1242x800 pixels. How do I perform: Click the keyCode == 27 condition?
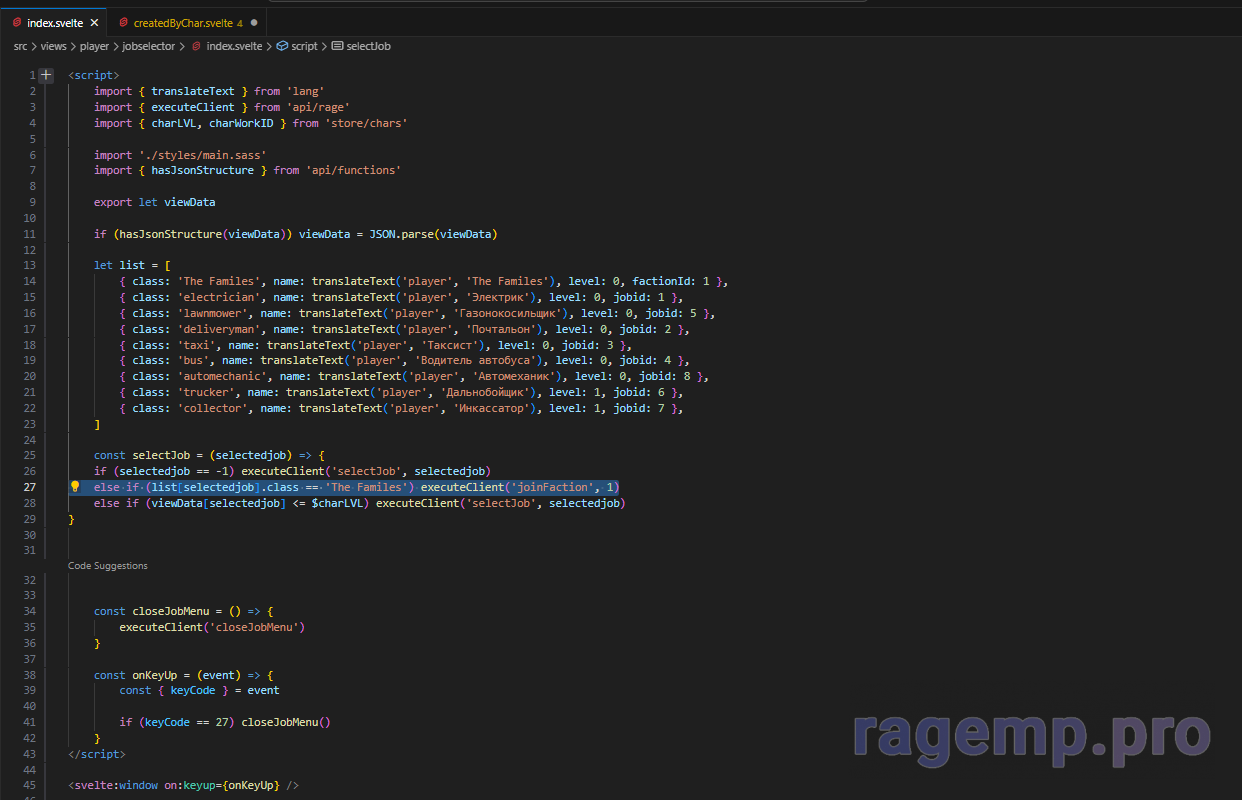[x=187, y=722]
